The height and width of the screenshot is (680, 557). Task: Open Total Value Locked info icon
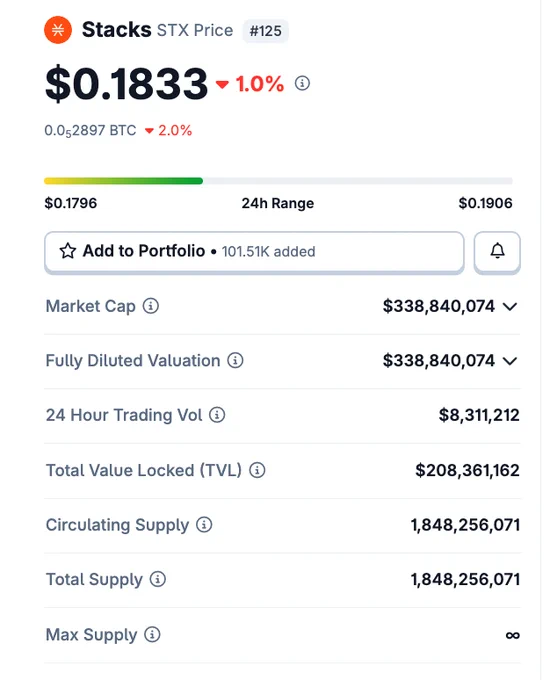257,470
